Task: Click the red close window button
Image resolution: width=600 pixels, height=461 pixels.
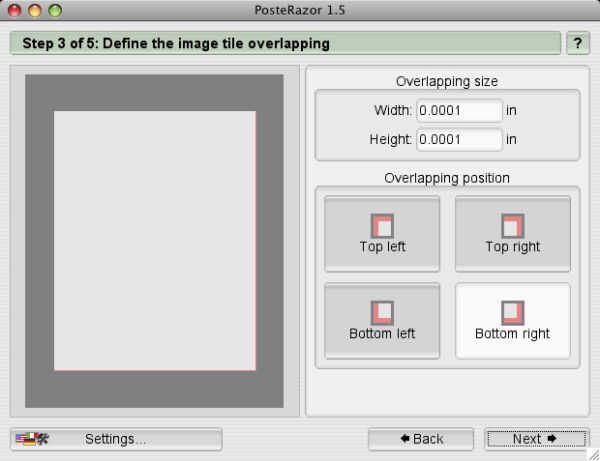Action: (x=15, y=10)
